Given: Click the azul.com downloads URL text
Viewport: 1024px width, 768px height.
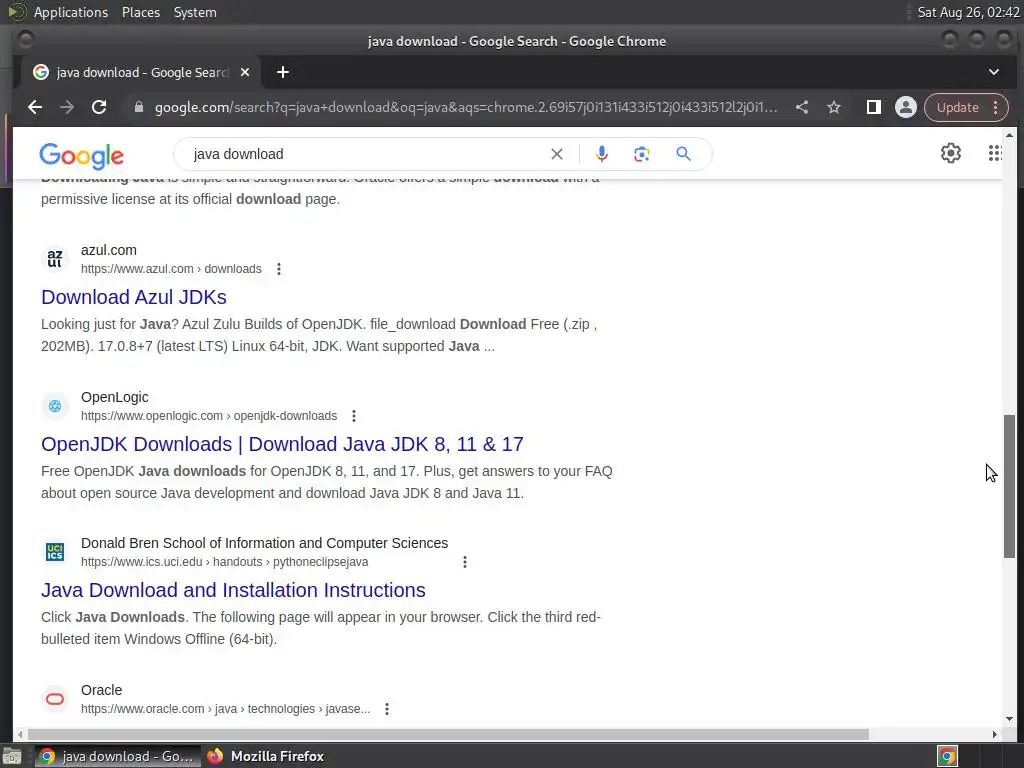Looking at the screenshot, I should tap(171, 269).
